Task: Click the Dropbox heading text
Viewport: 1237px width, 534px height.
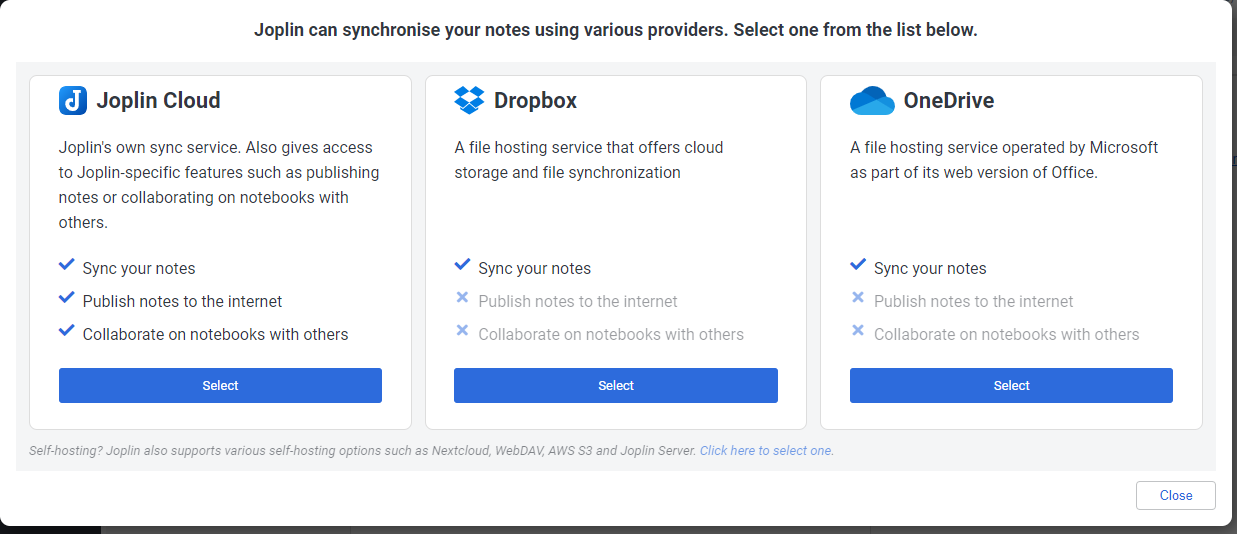Action: click(535, 100)
